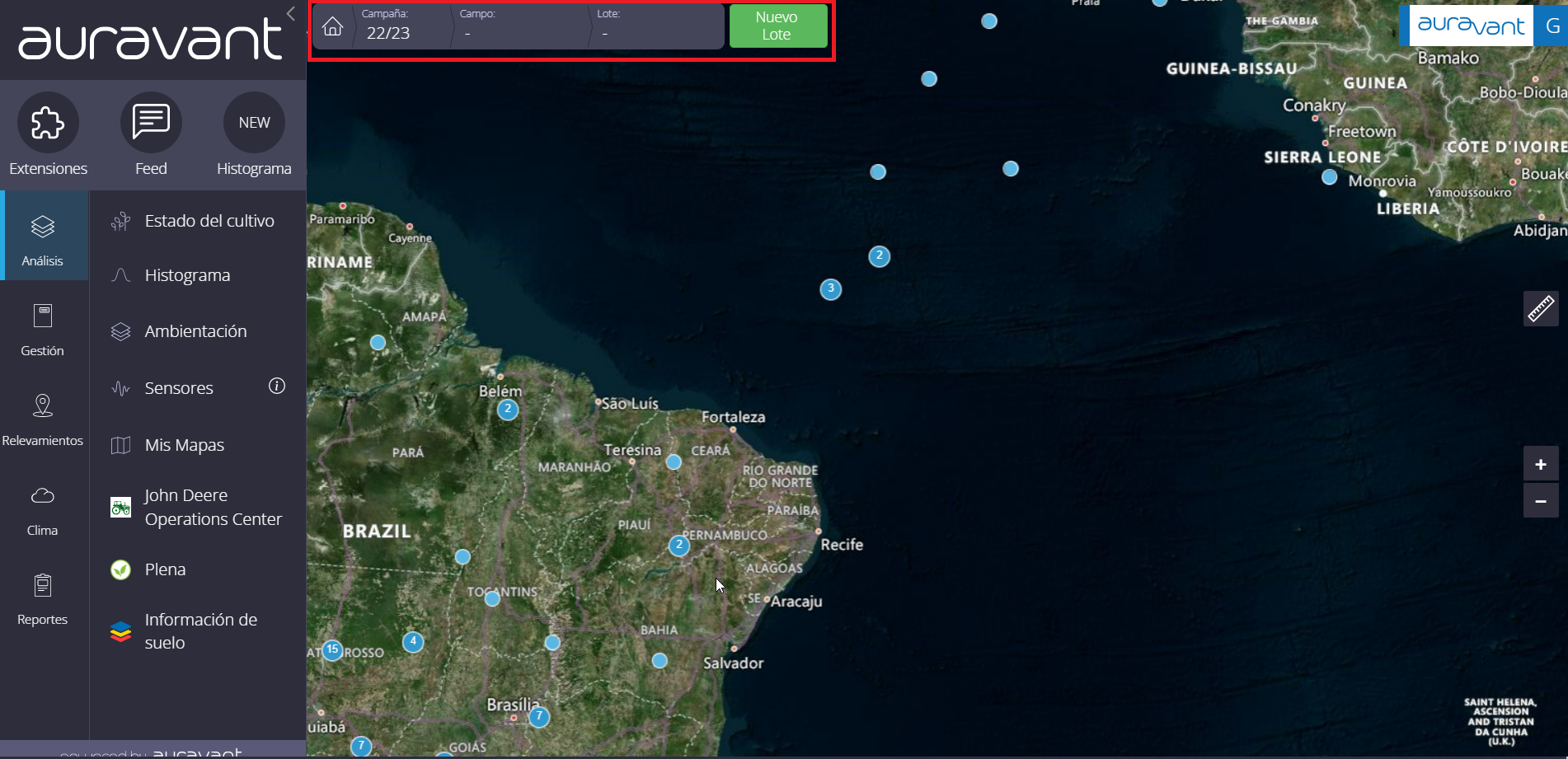Viewport: 1568px width, 759px height.
Task: Click the Mis Mapas map icon
Action: (x=121, y=445)
